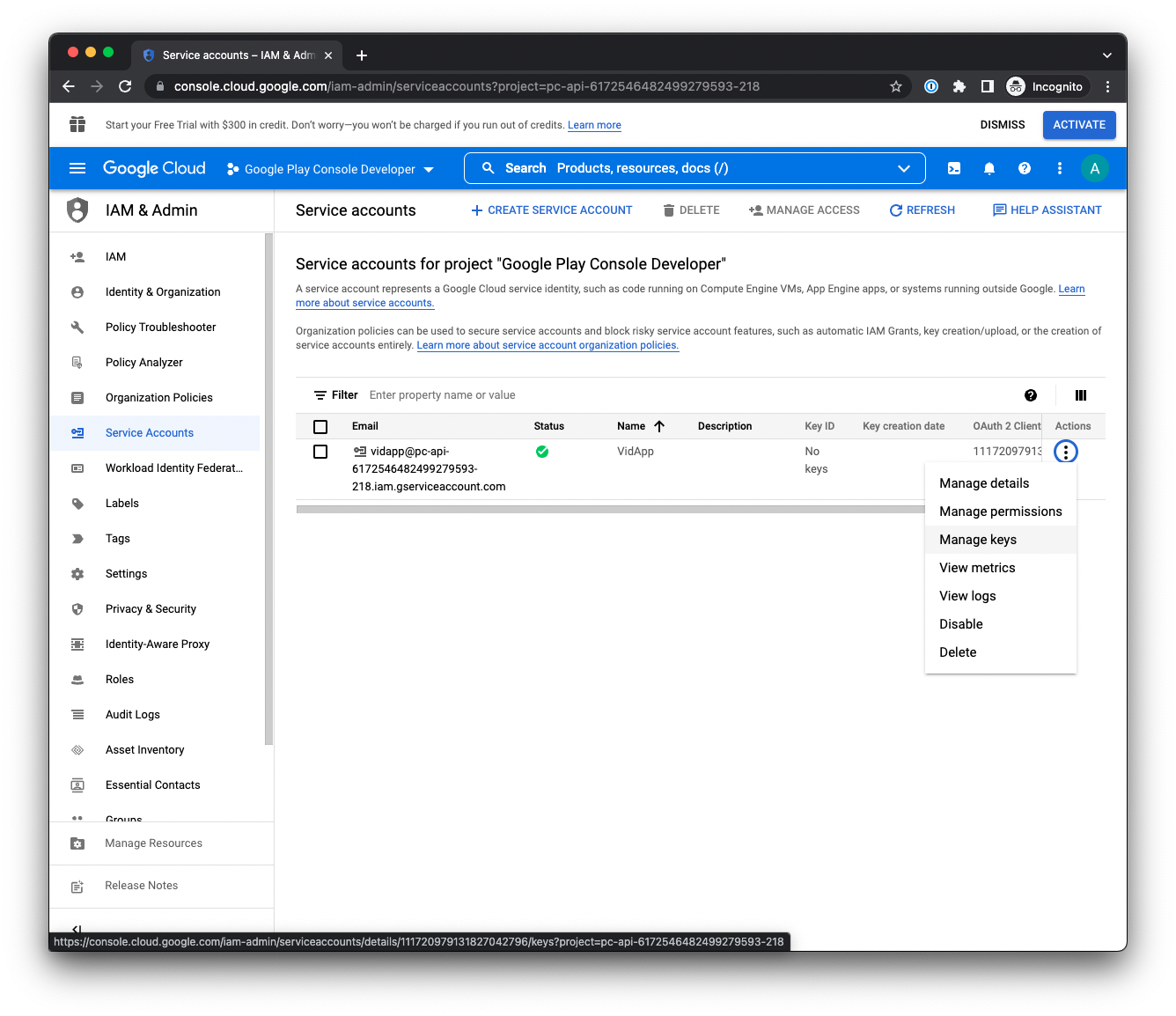
Task: Click the Google Cloud logo
Action: coord(154,168)
